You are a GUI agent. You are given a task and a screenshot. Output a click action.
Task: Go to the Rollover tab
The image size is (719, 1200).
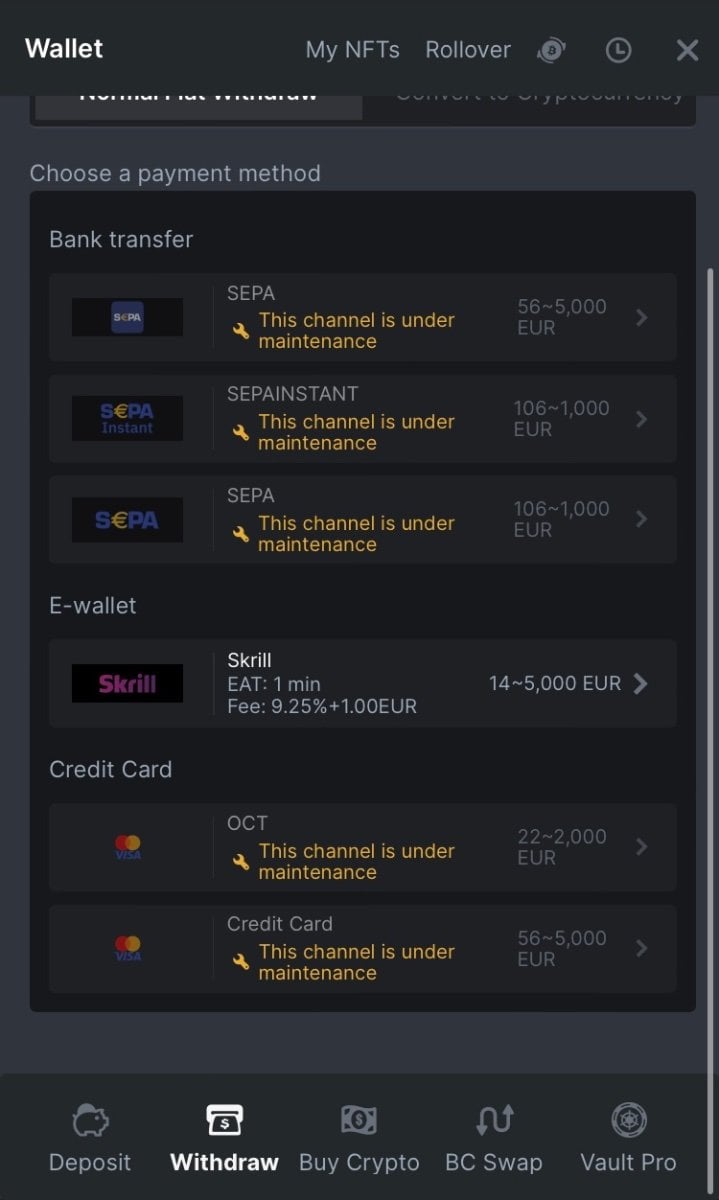(468, 50)
